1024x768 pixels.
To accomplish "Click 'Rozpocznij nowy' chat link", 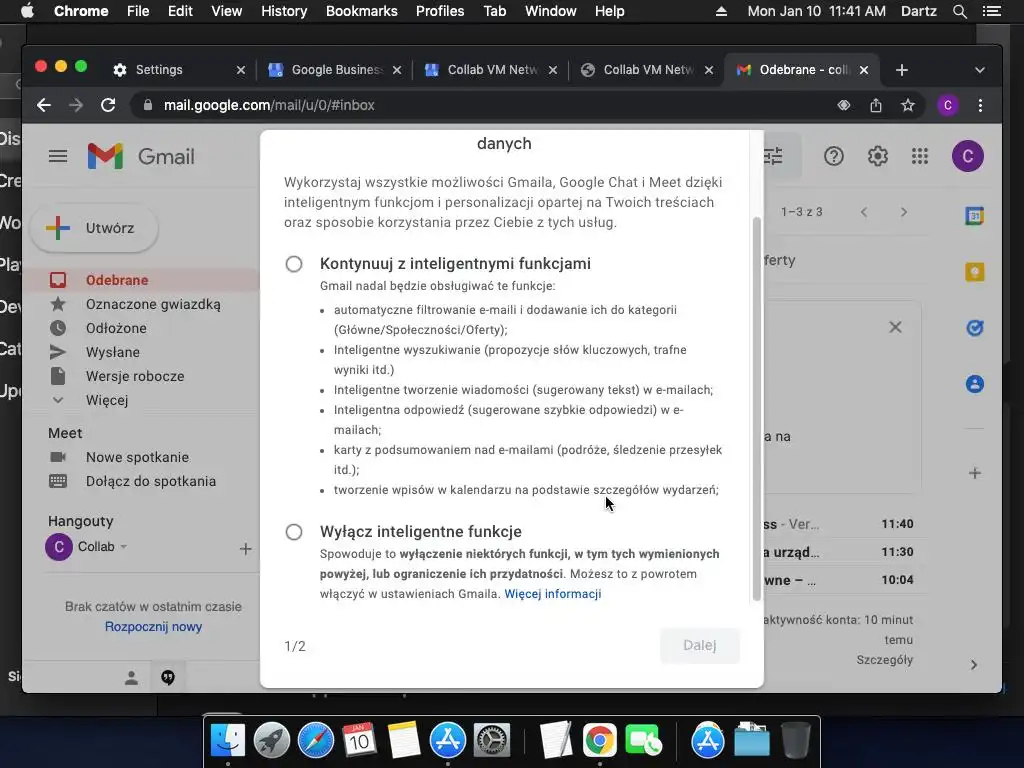I will [x=153, y=626].
